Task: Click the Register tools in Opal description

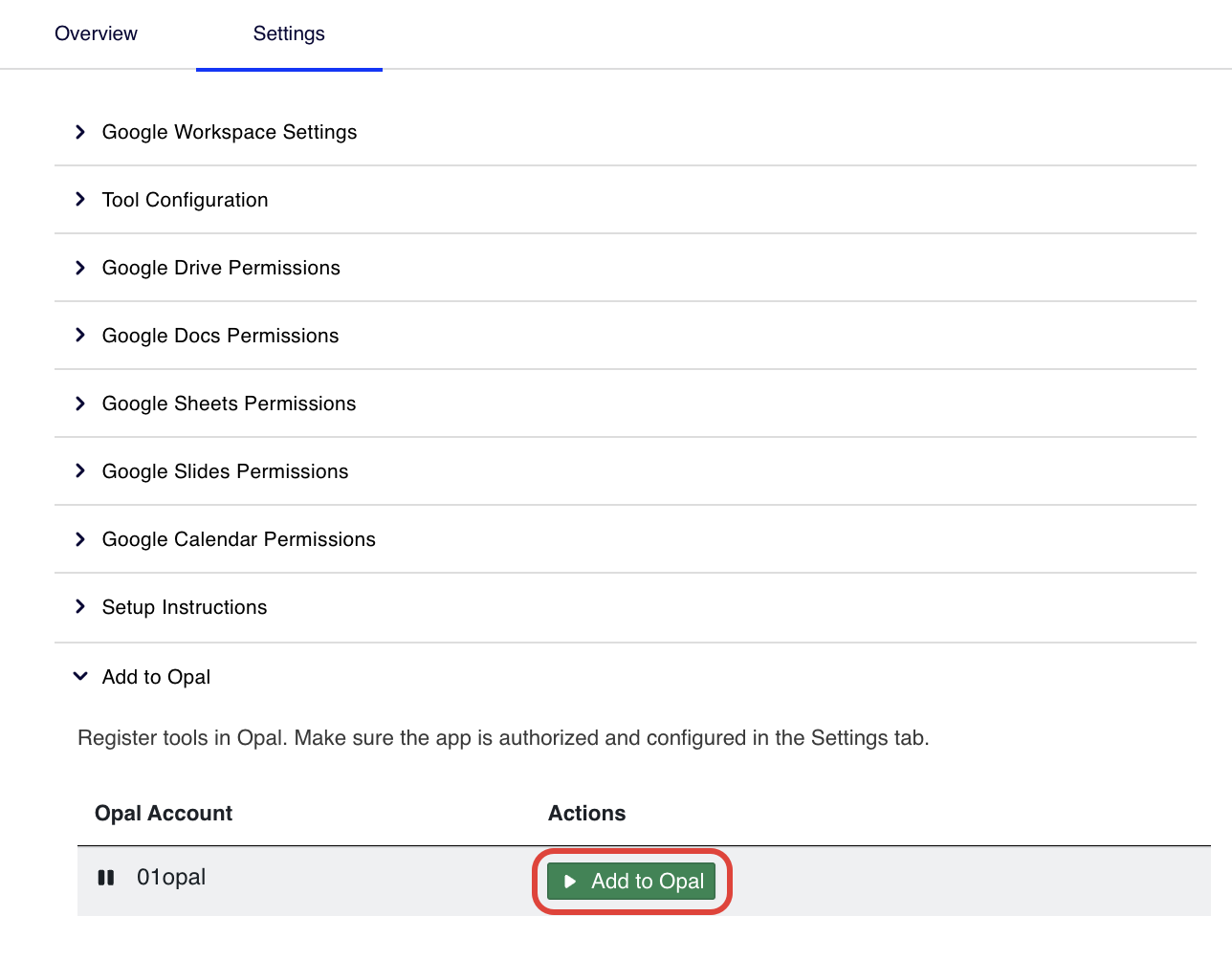Action: pyautogui.click(x=503, y=738)
